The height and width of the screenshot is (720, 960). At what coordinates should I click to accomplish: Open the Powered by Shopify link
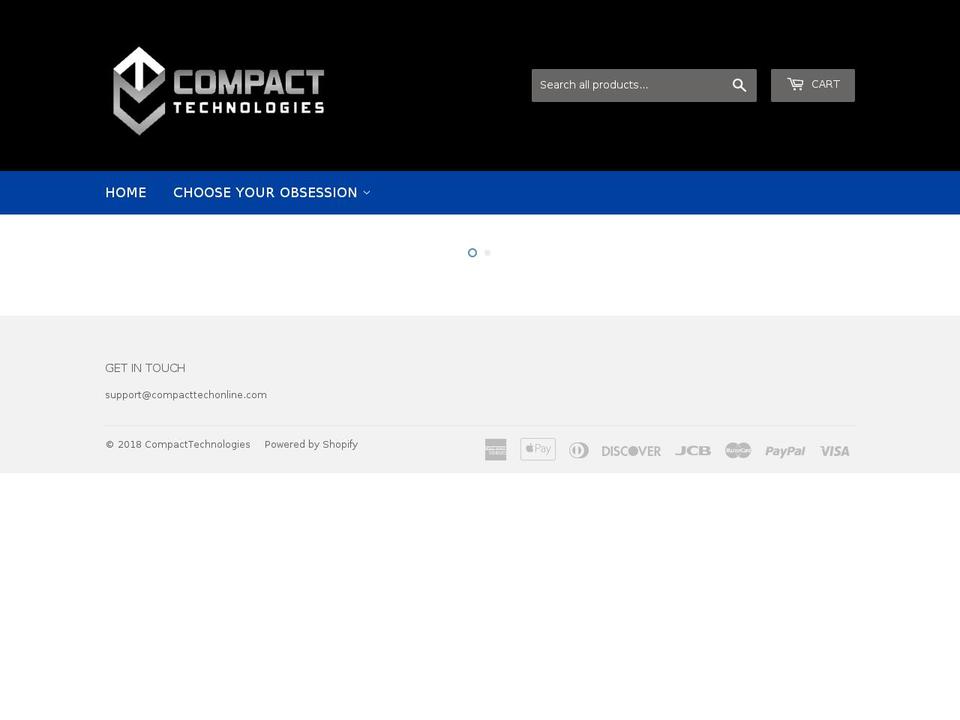(311, 444)
